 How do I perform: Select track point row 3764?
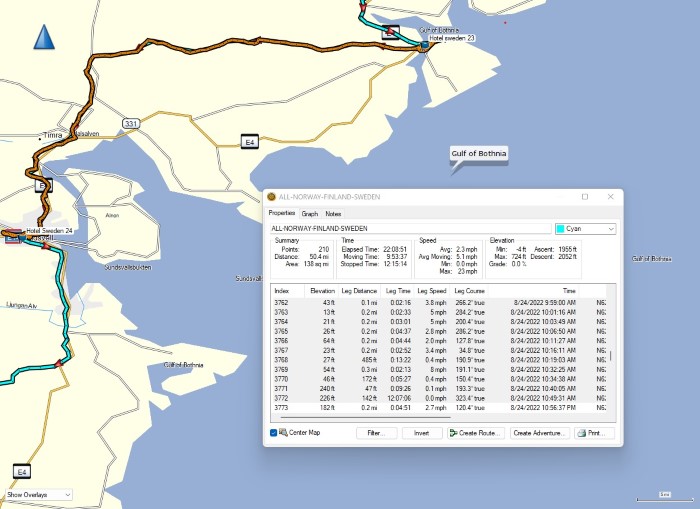[x=439, y=322]
